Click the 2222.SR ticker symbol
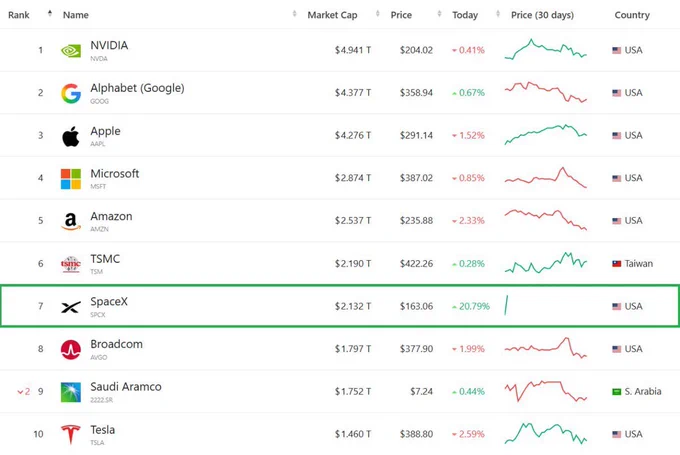Screen dimensions: 680x455 coord(101,400)
